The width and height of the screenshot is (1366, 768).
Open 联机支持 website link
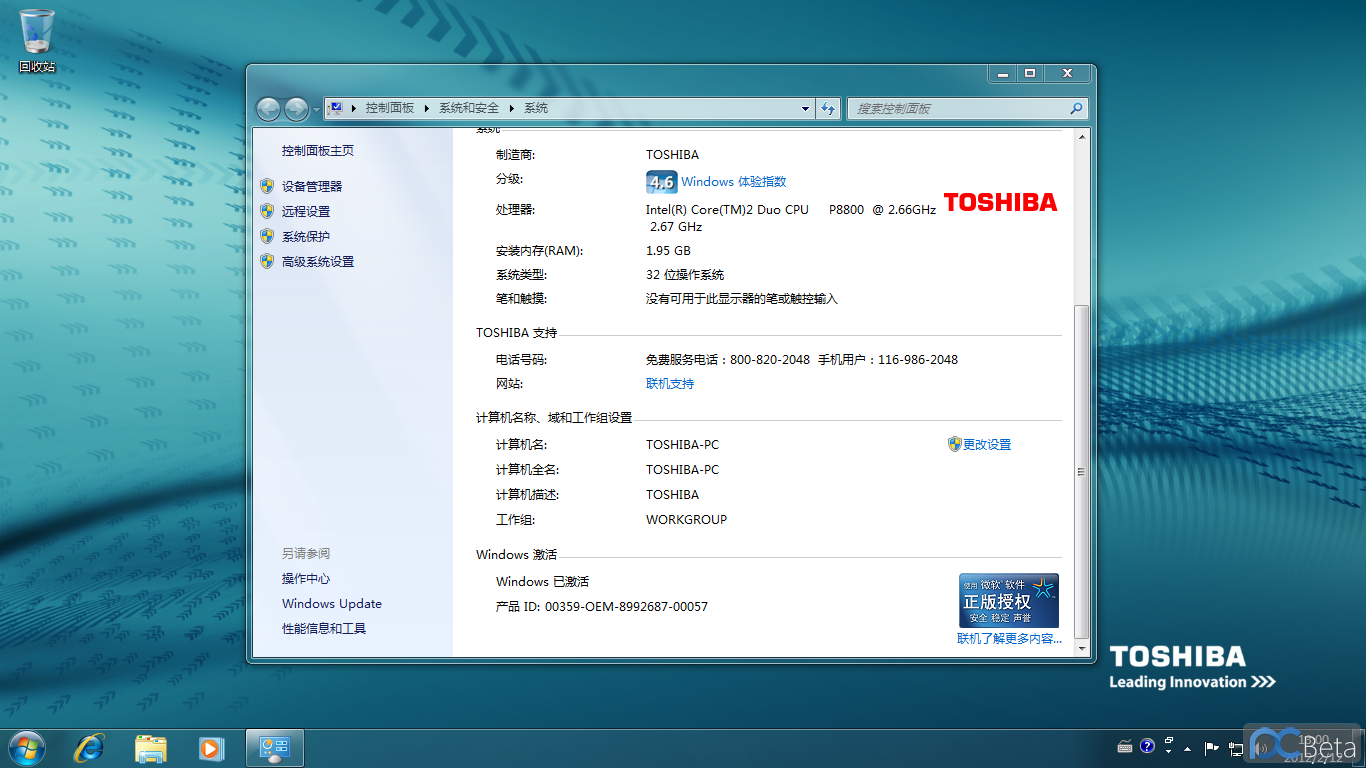tap(670, 384)
